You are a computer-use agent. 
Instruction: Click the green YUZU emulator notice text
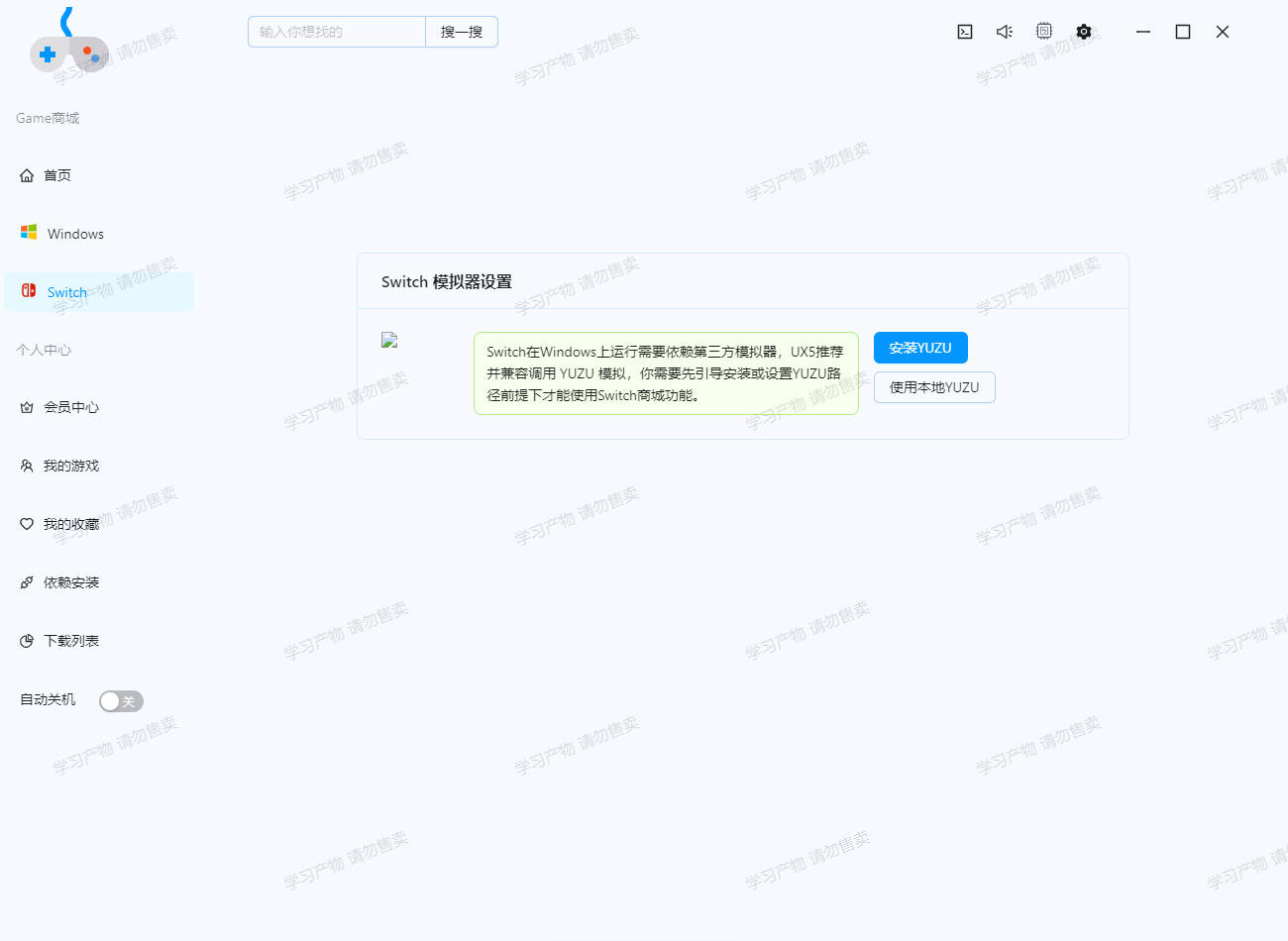pos(666,373)
